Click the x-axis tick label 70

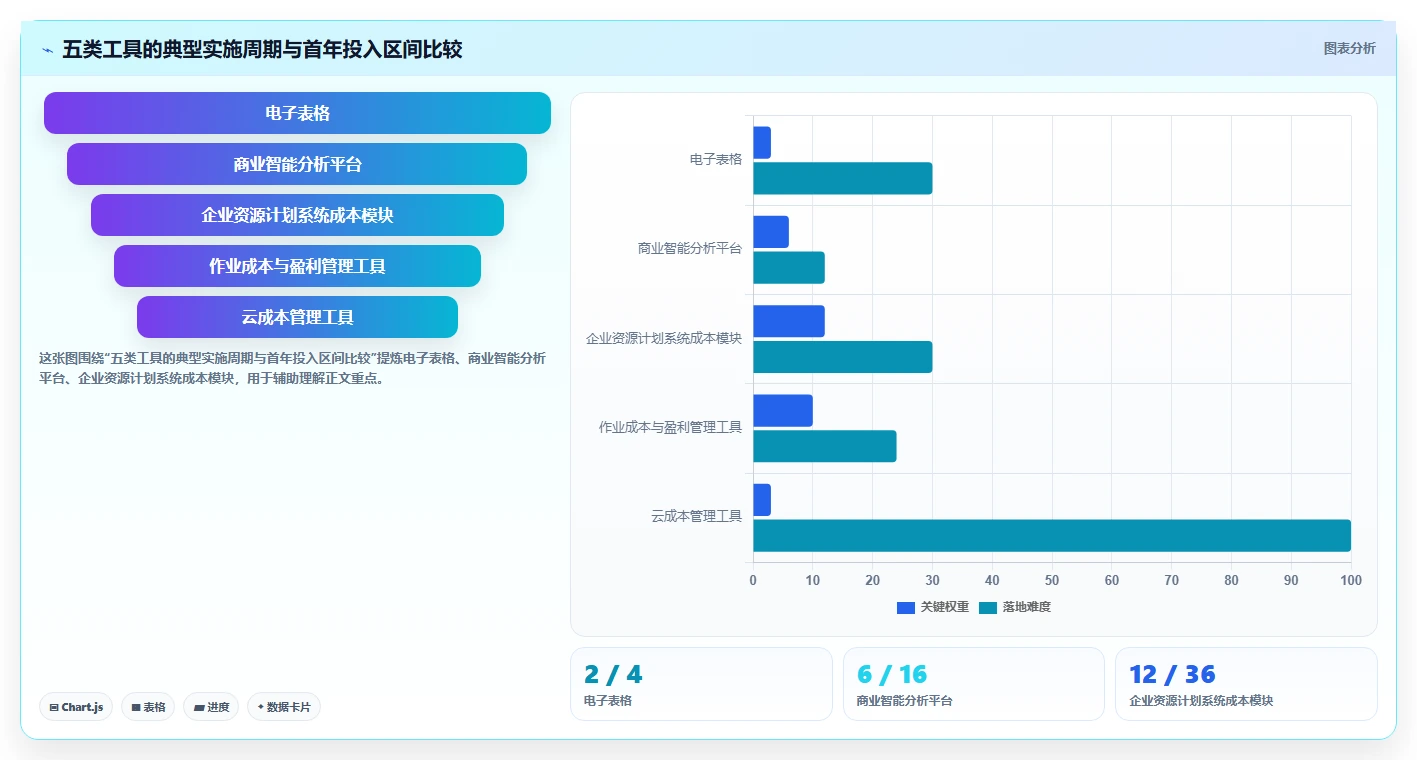coord(1172,580)
